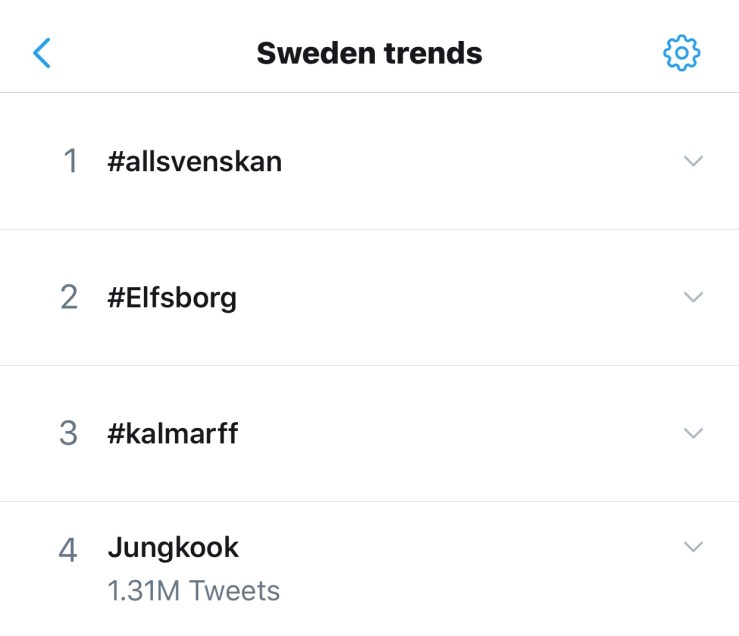Expand options chevron for #allsvenskan

(x=693, y=160)
